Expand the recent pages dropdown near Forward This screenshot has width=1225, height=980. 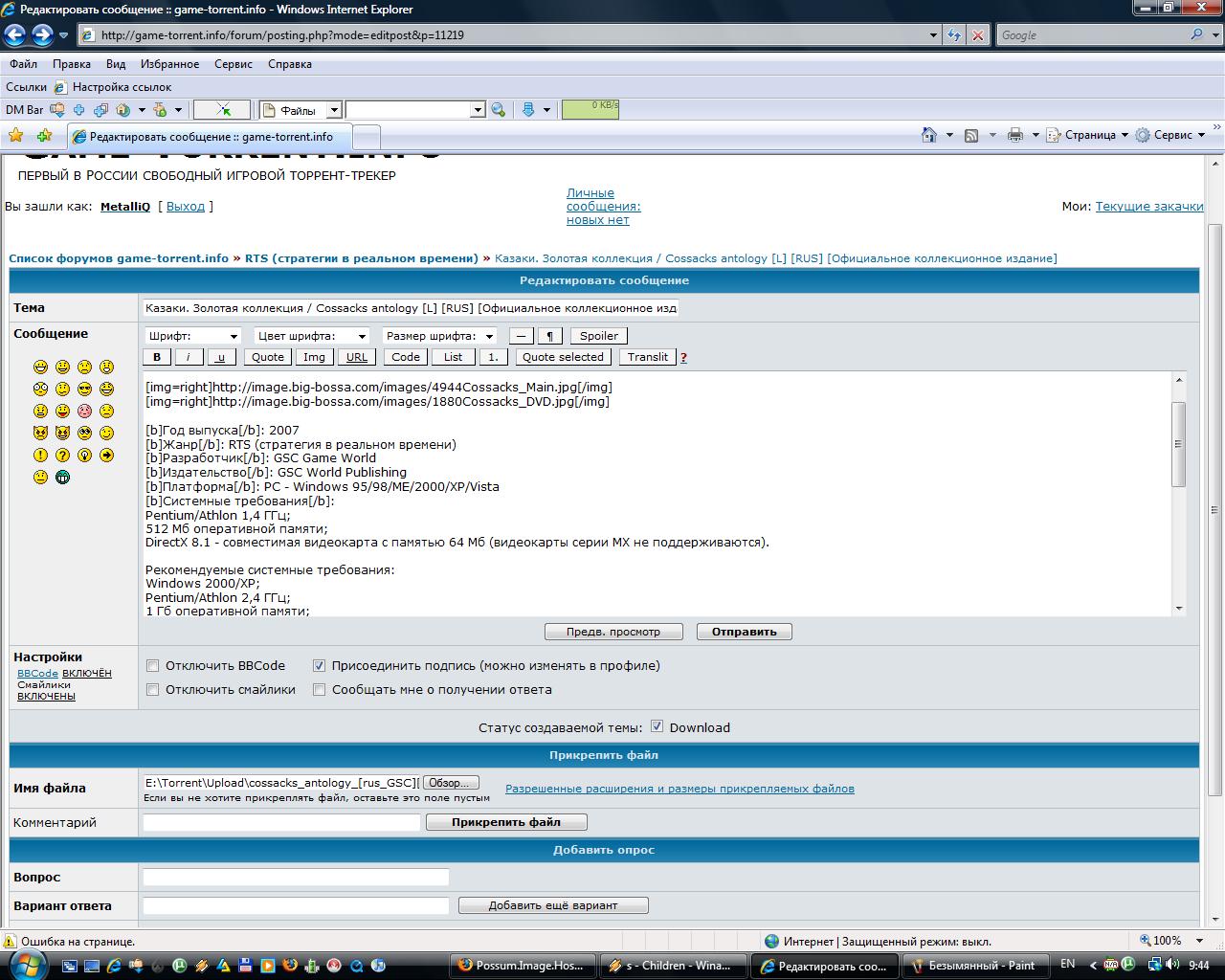[x=63, y=35]
